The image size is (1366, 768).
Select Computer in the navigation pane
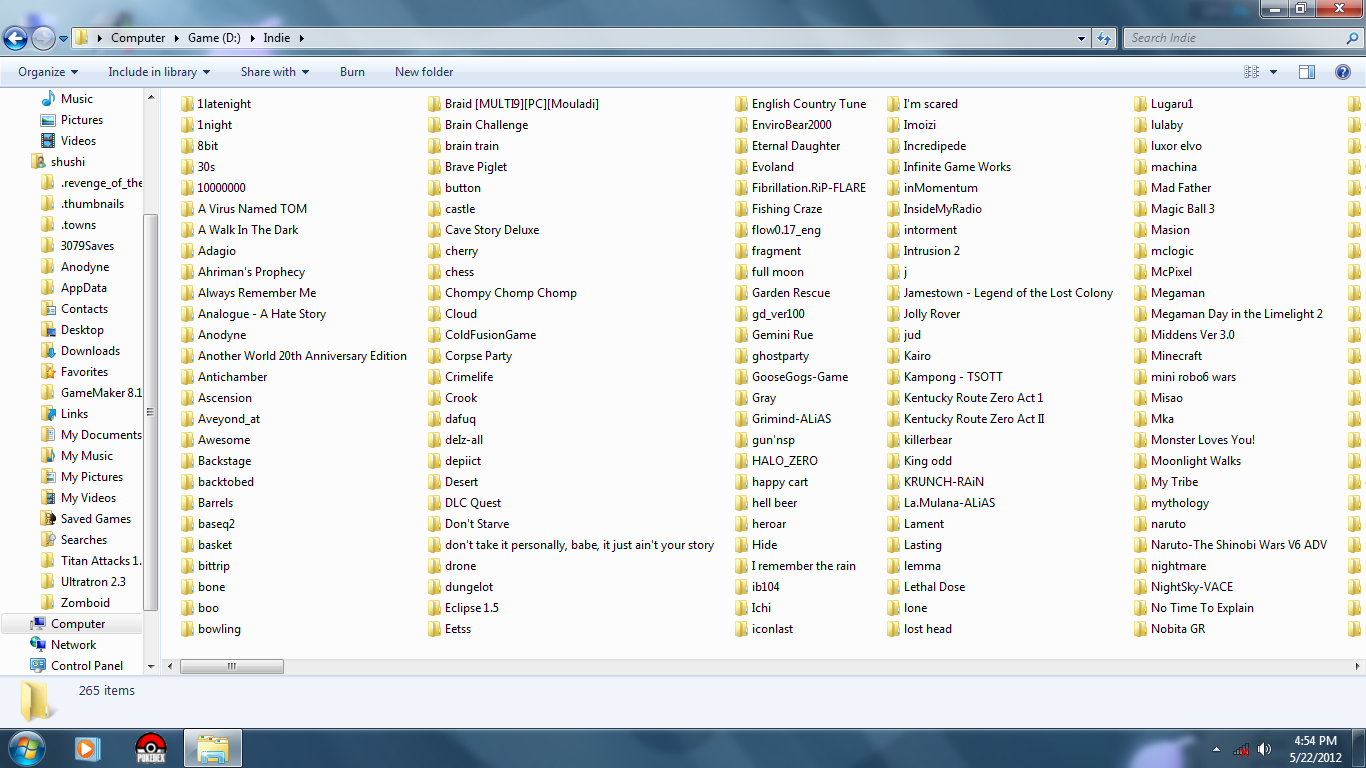pyautogui.click(x=78, y=624)
